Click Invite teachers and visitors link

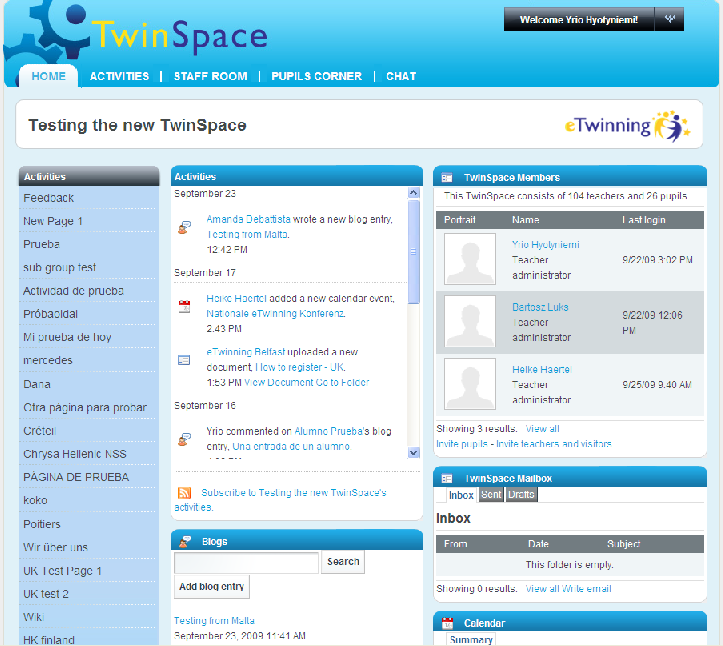(553, 444)
